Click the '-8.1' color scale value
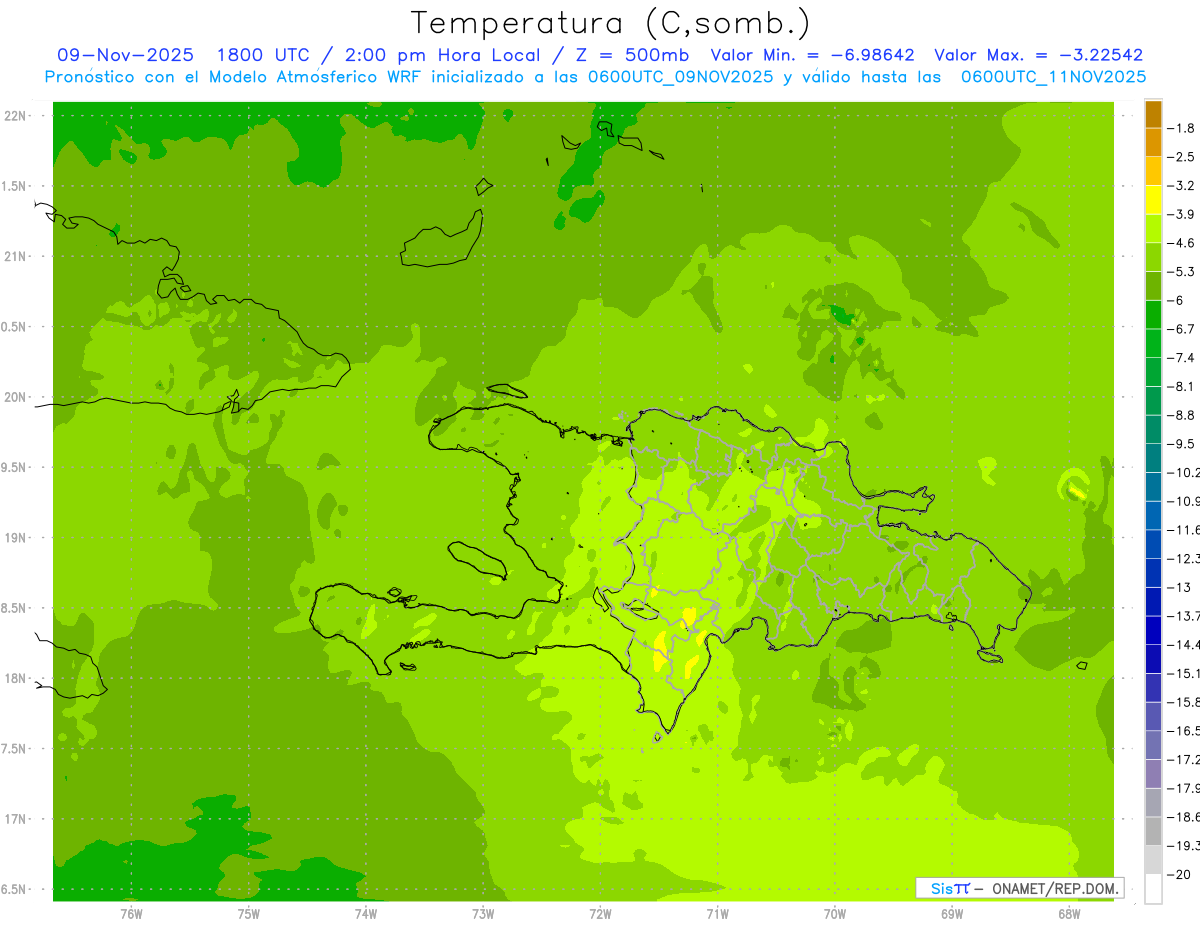The width and height of the screenshot is (1200, 927). [x=1180, y=387]
